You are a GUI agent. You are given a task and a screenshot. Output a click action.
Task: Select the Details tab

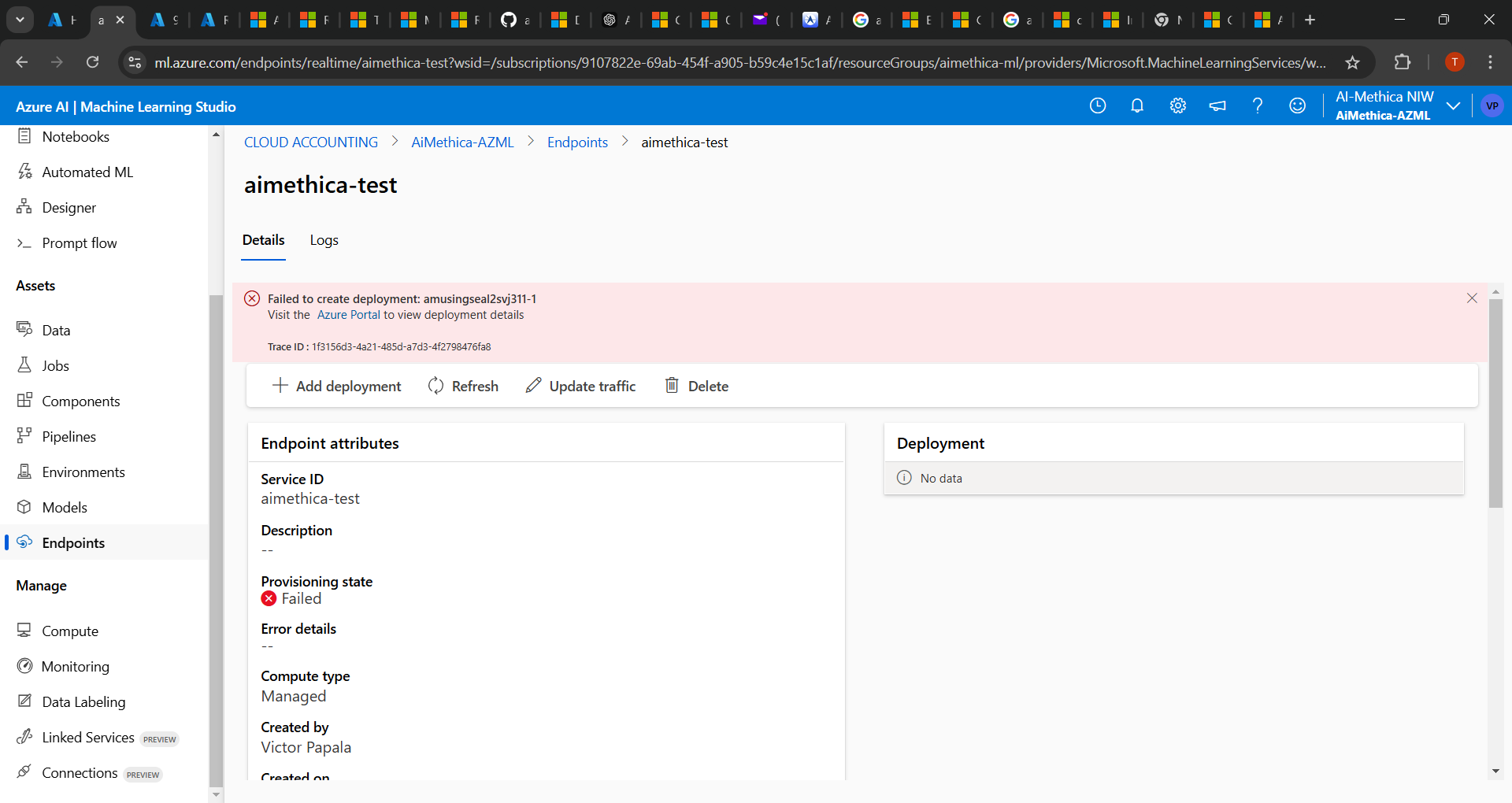coord(263,240)
